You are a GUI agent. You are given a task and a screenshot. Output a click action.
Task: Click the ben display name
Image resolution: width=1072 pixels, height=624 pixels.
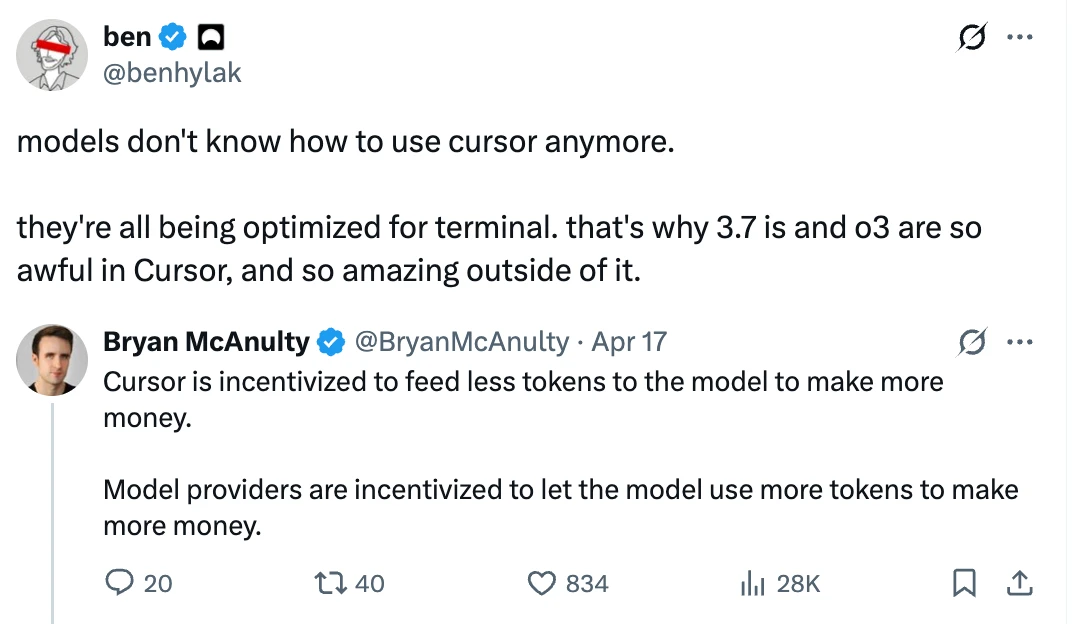(x=127, y=36)
